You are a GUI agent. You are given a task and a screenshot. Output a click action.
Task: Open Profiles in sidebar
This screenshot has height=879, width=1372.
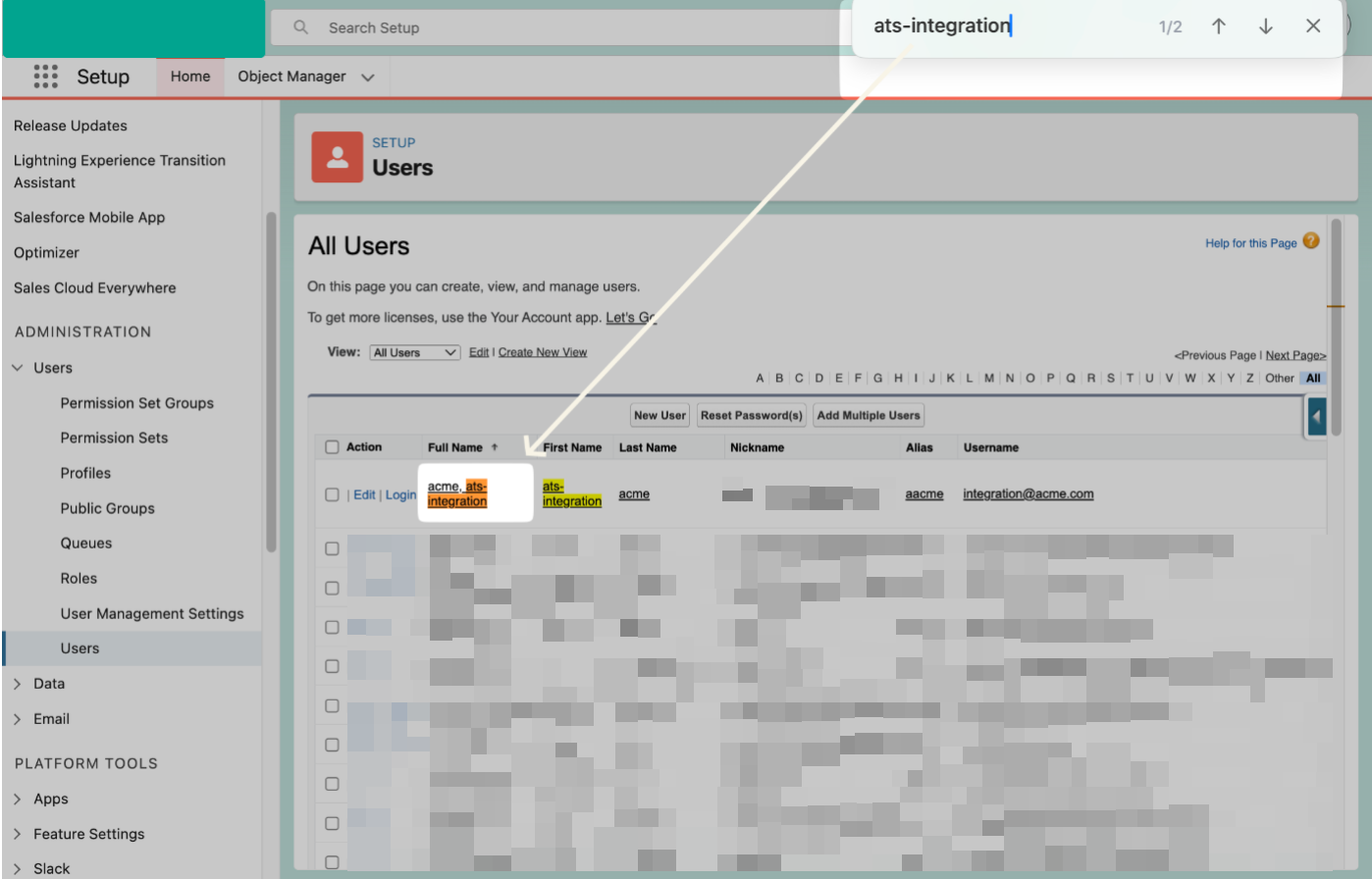85,473
